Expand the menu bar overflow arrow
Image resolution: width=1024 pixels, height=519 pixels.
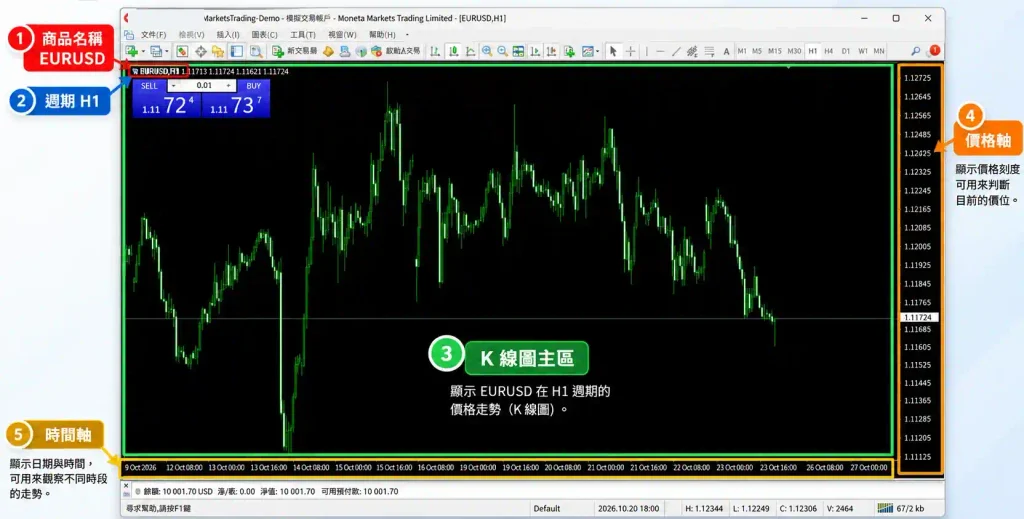(408, 35)
